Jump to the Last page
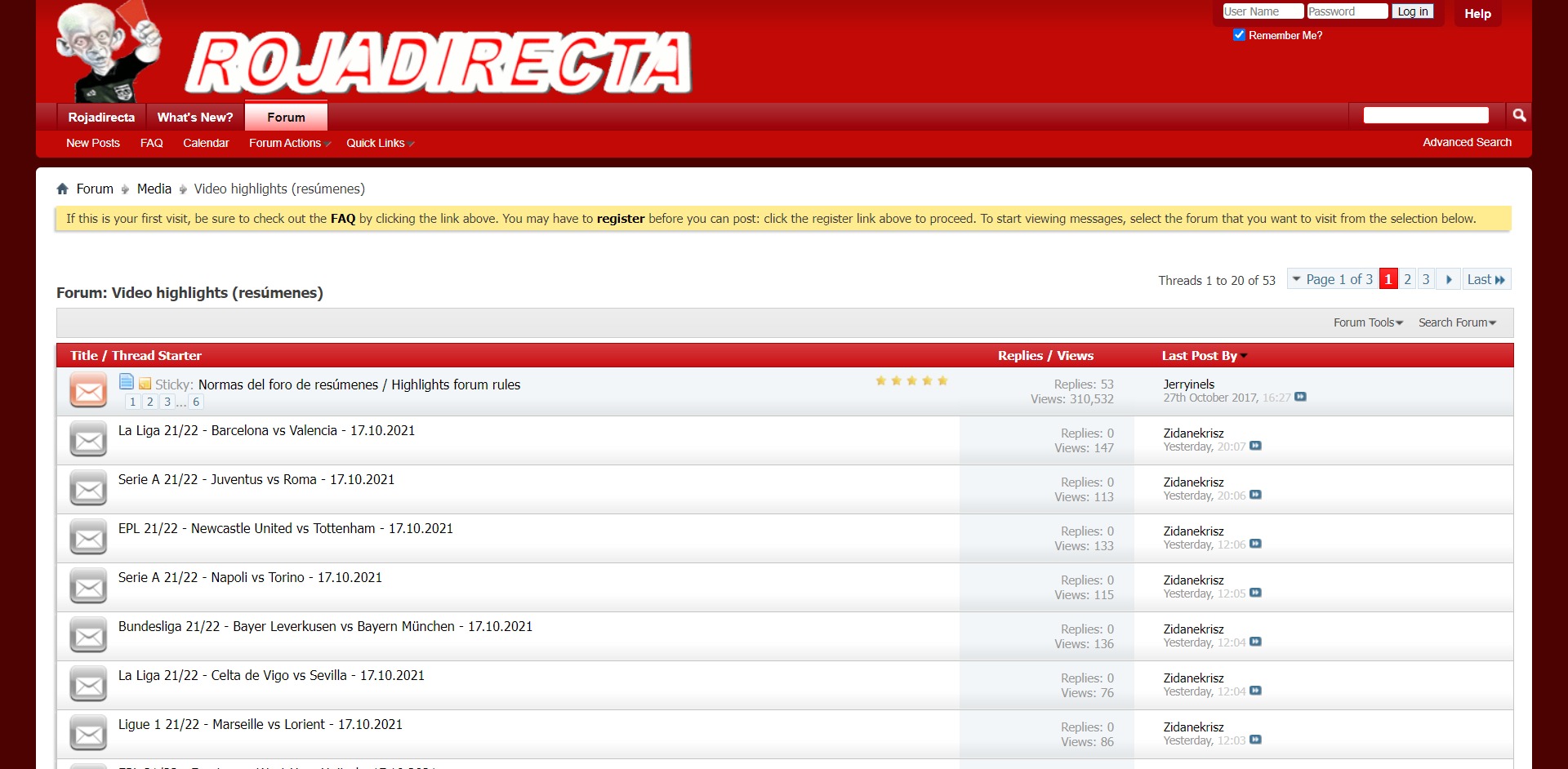The height and width of the screenshot is (769, 1568). [x=1486, y=279]
